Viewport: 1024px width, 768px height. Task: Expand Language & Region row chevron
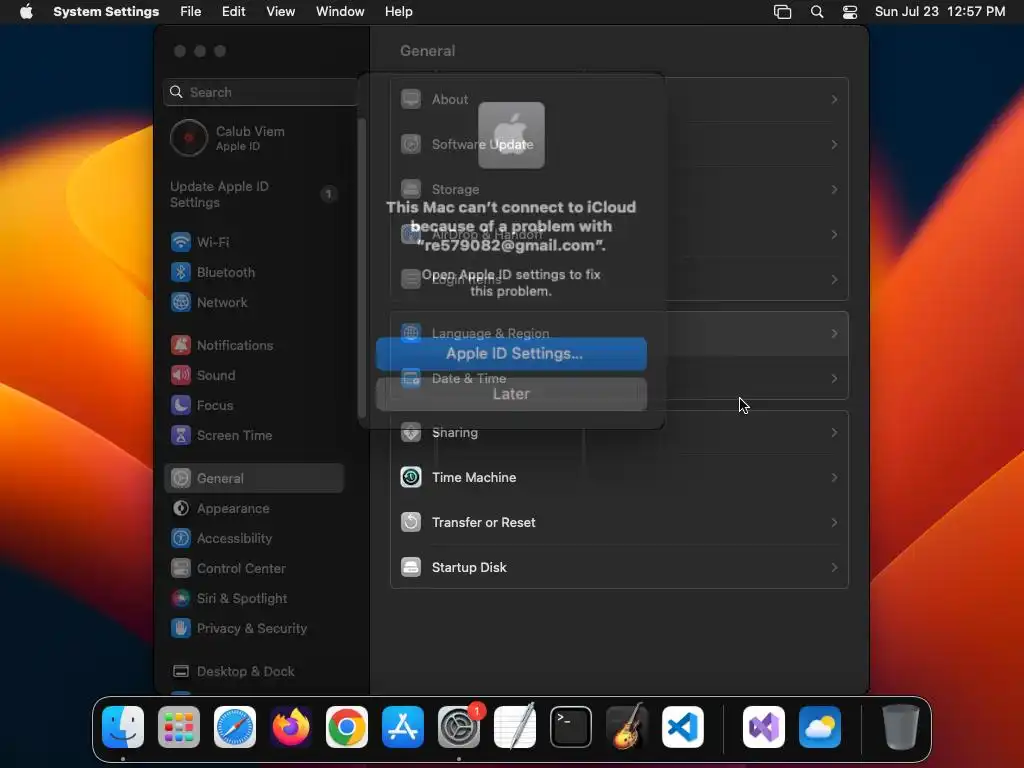[834, 334]
